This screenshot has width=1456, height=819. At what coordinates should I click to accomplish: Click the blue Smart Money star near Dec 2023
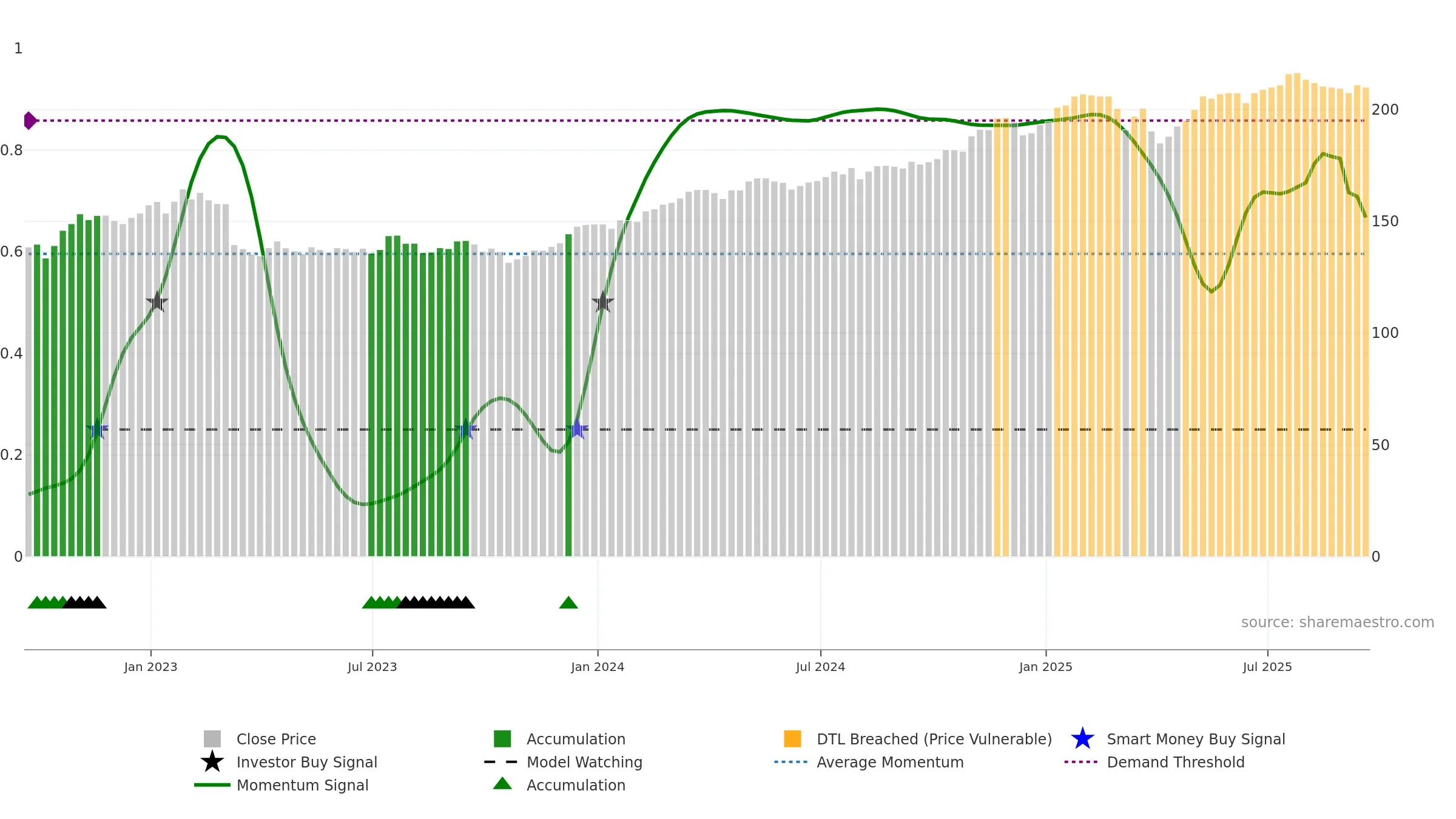click(x=578, y=429)
